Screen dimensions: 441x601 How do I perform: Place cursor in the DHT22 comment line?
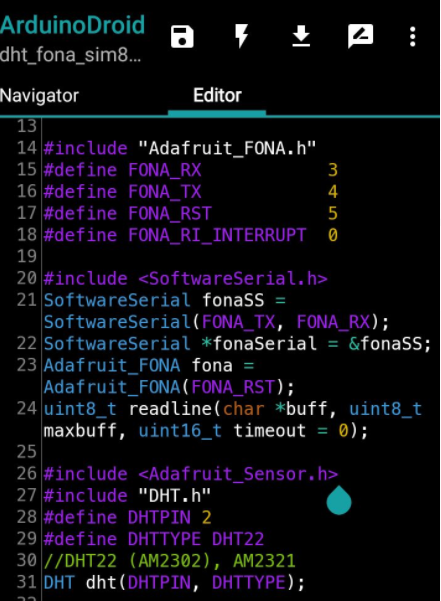(x=169, y=561)
